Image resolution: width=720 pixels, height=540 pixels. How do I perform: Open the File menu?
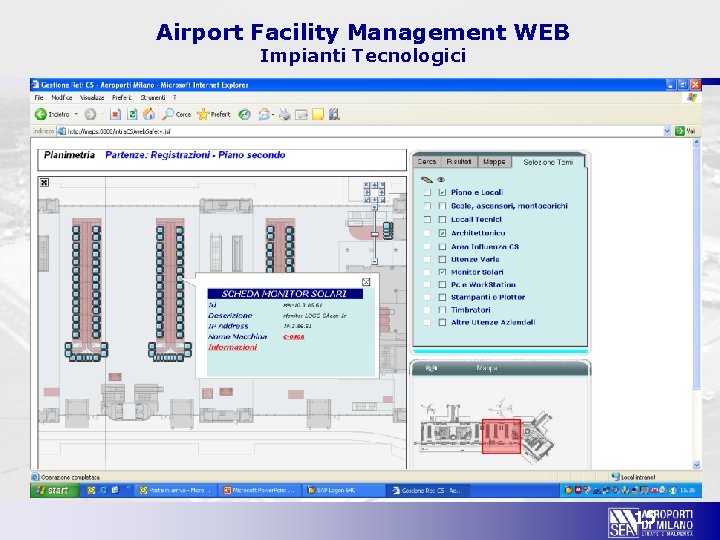click(x=39, y=98)
